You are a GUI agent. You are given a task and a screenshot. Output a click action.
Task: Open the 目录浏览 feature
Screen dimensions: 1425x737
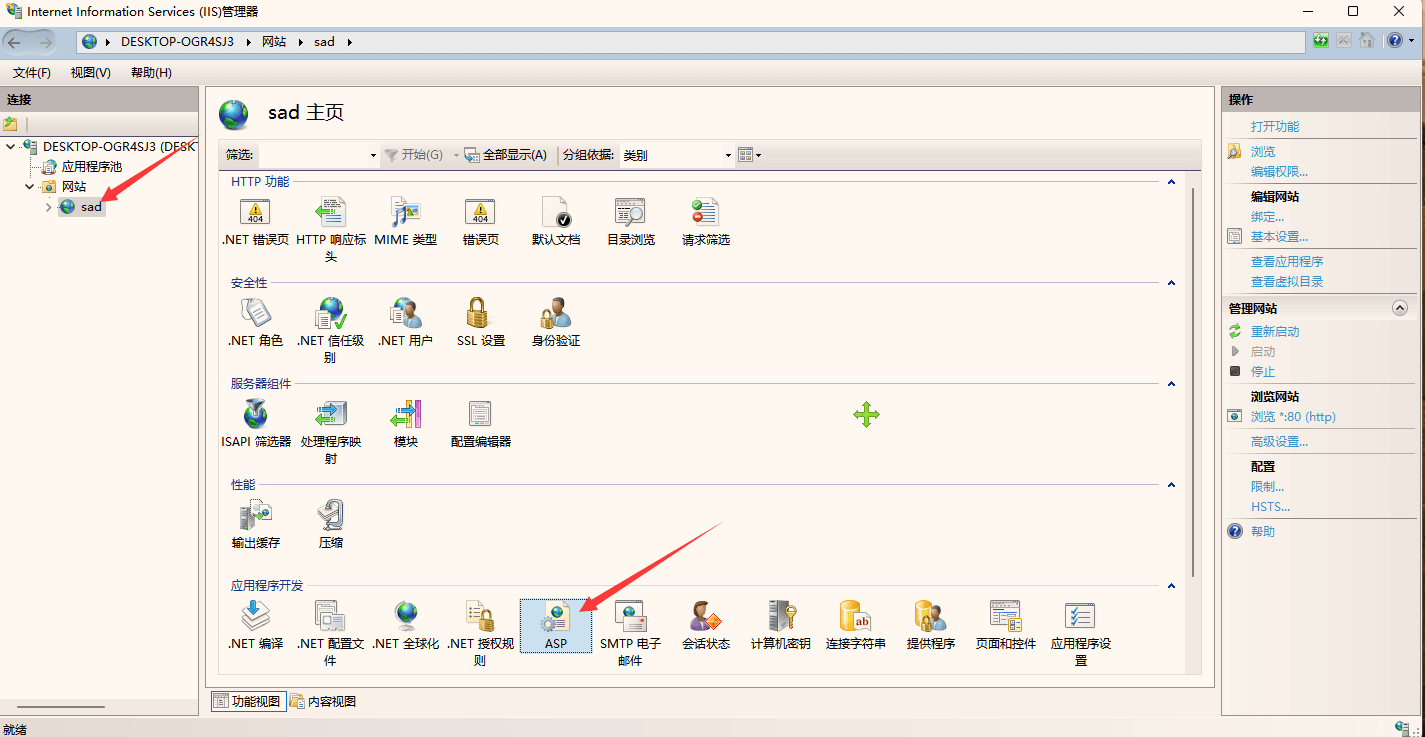631,222
